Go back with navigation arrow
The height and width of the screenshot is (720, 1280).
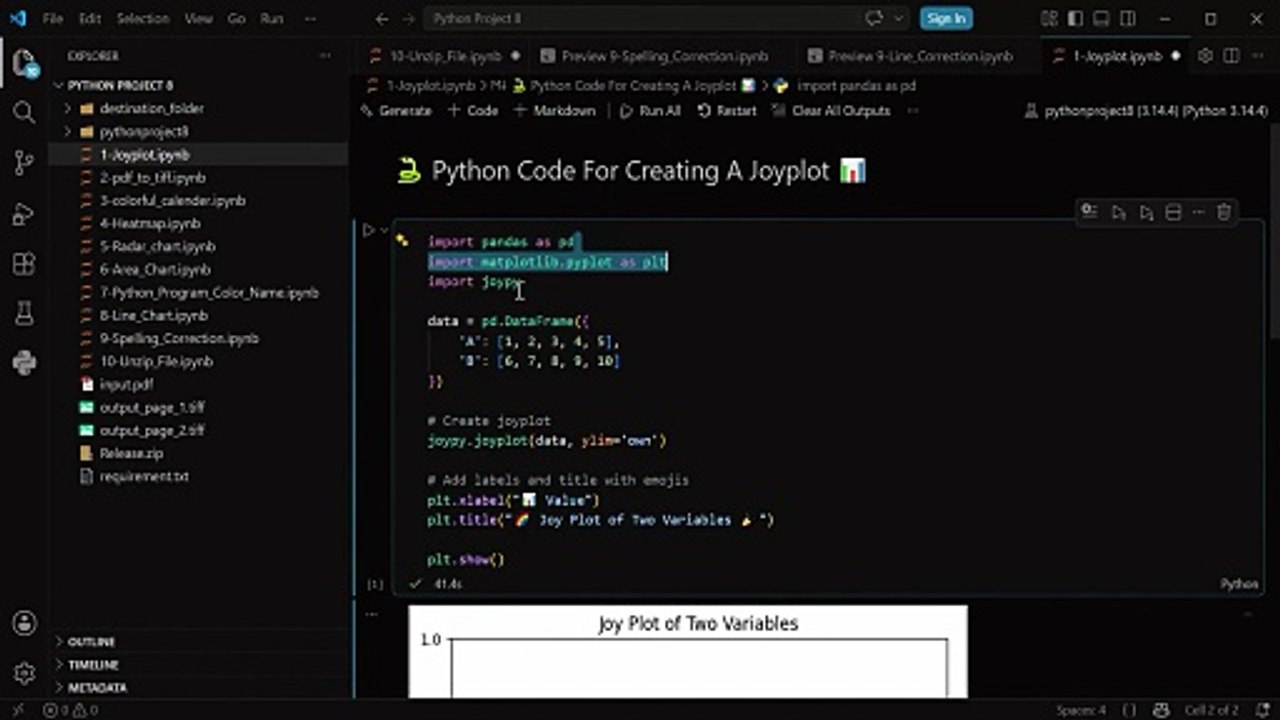pyautogui.click(x=382, y=18)
